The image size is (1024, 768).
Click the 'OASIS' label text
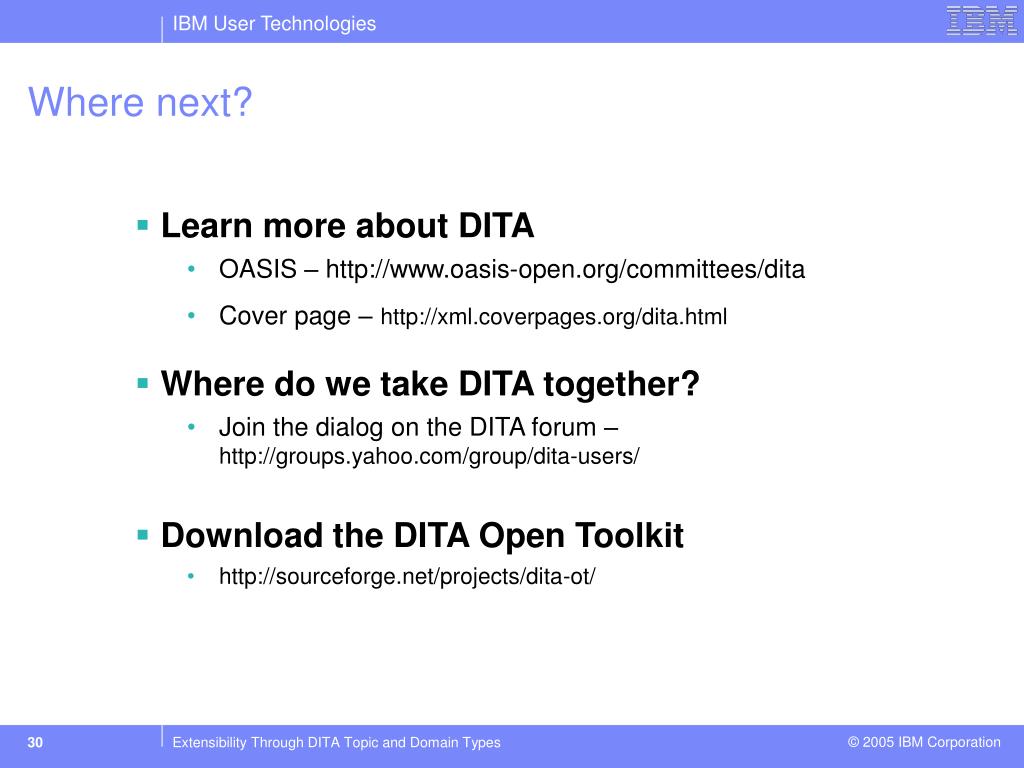(x=258, y=269)
